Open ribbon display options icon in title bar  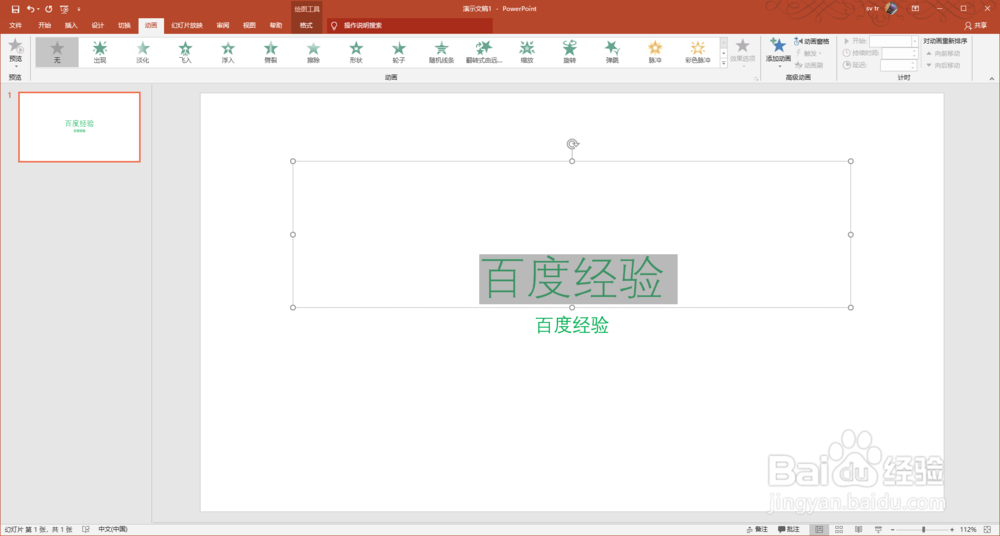click(915, 9)
